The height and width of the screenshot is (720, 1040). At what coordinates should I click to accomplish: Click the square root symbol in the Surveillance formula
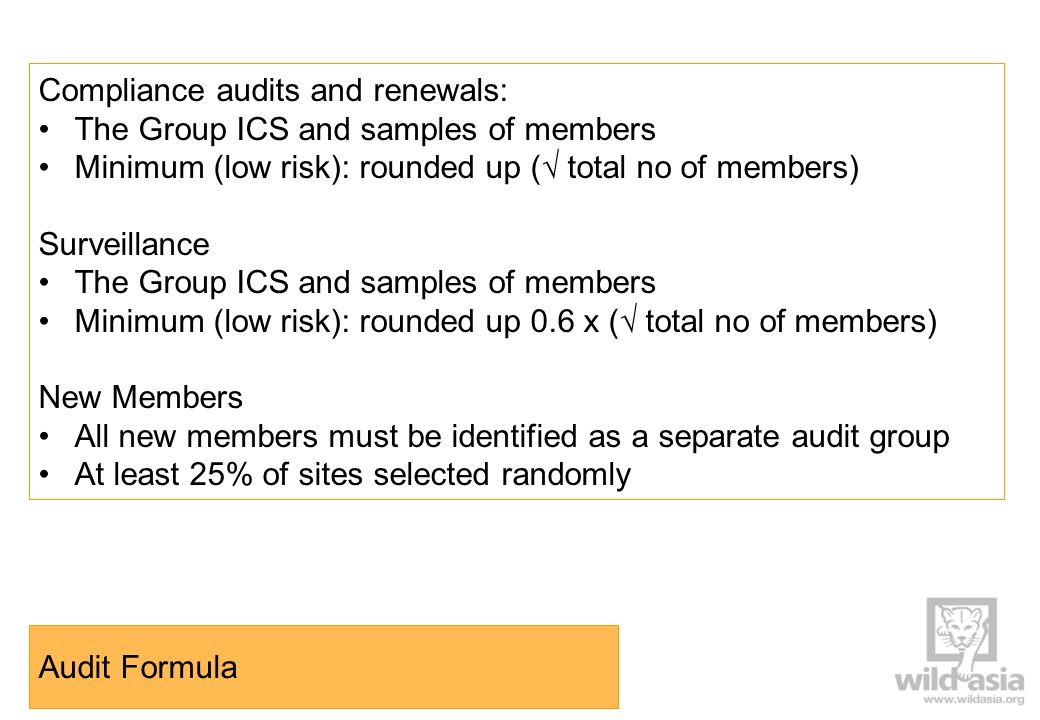point(630,321)
